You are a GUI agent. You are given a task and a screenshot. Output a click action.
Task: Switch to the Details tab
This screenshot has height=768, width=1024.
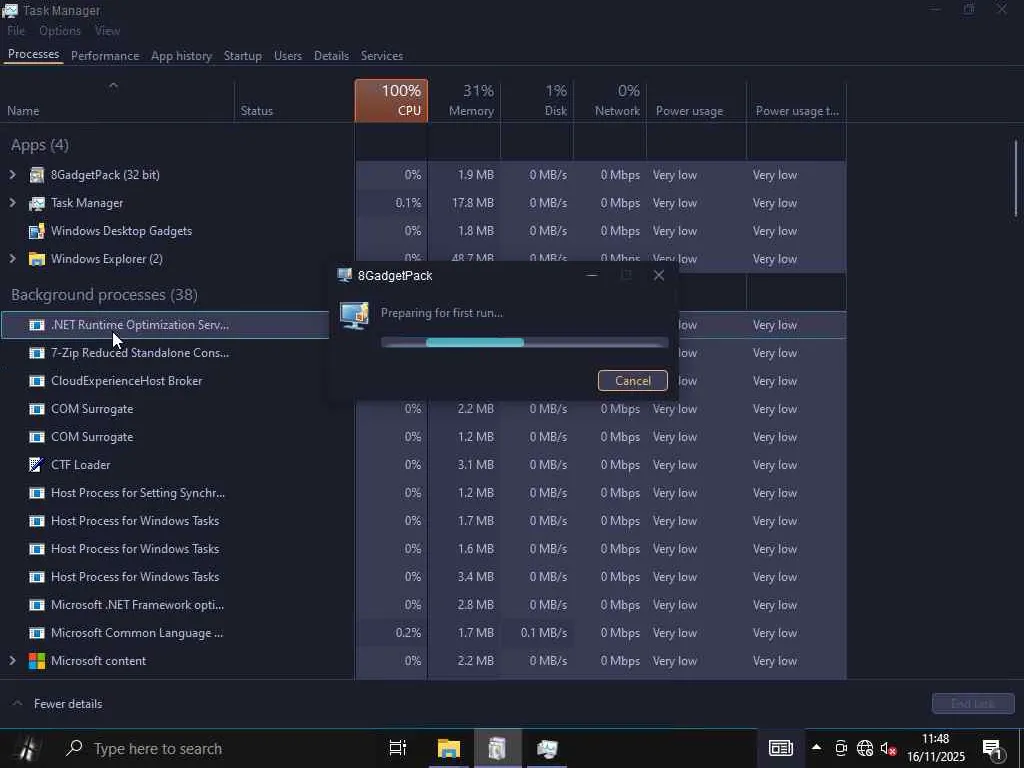(331, 56)
